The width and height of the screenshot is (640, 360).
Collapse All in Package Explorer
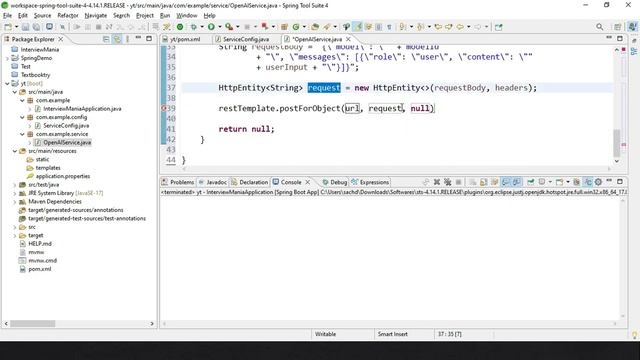tap(106, 39)
